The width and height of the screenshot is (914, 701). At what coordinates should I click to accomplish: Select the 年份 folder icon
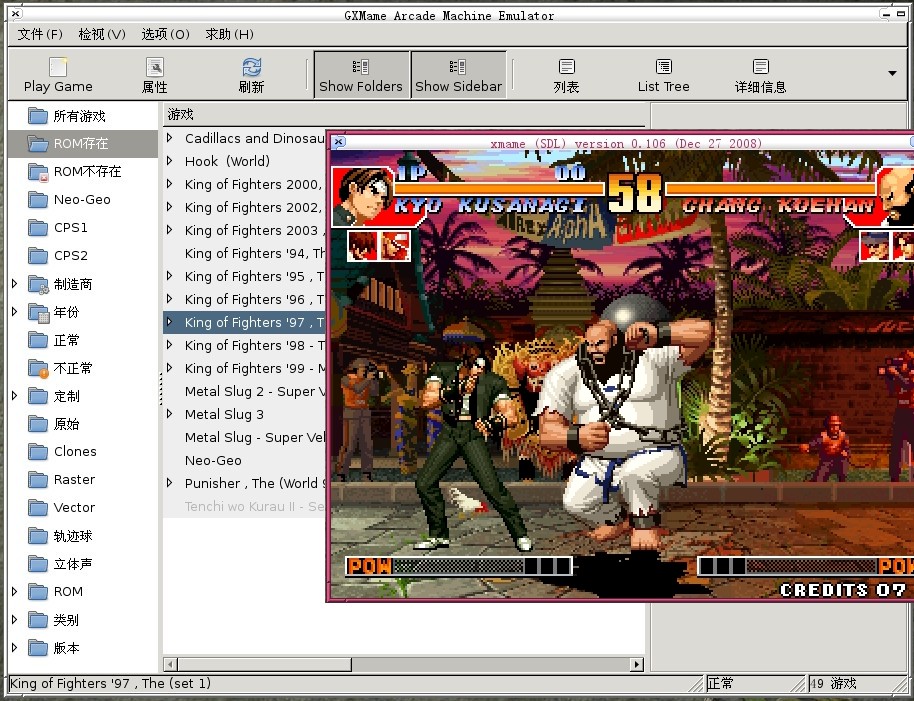[38, 312]
